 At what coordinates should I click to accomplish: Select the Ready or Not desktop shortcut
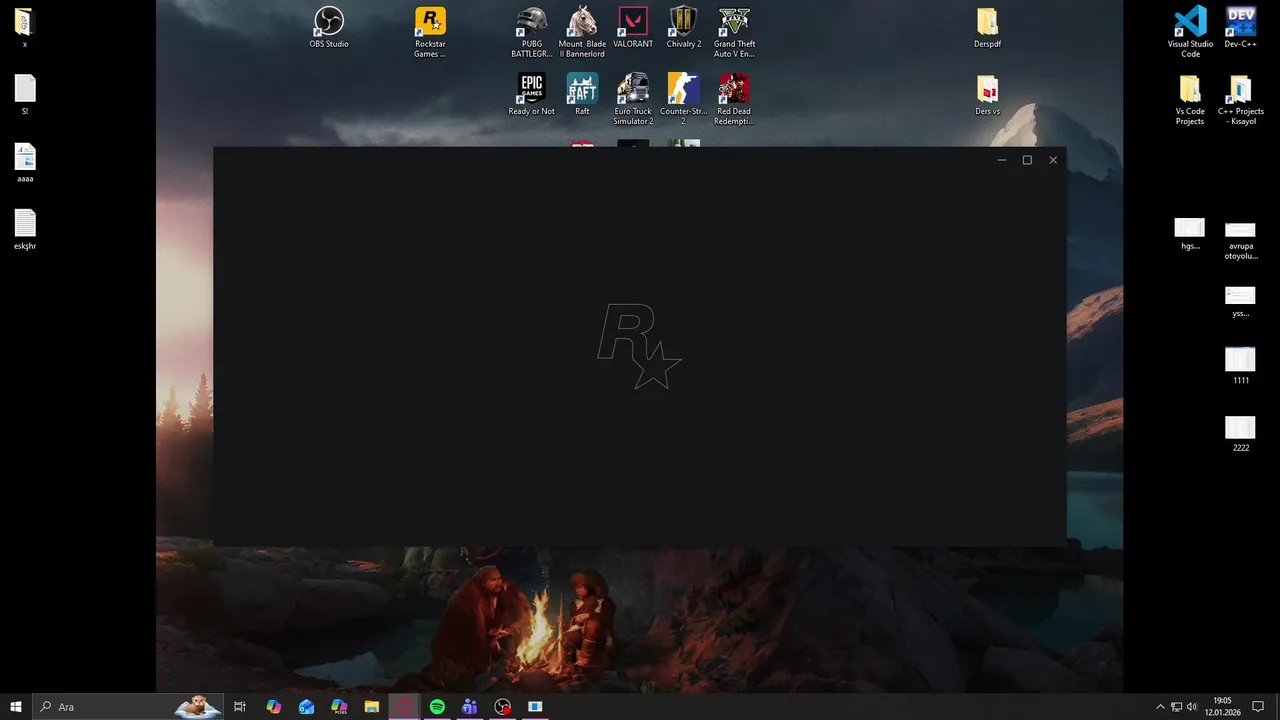pos(531,95)
